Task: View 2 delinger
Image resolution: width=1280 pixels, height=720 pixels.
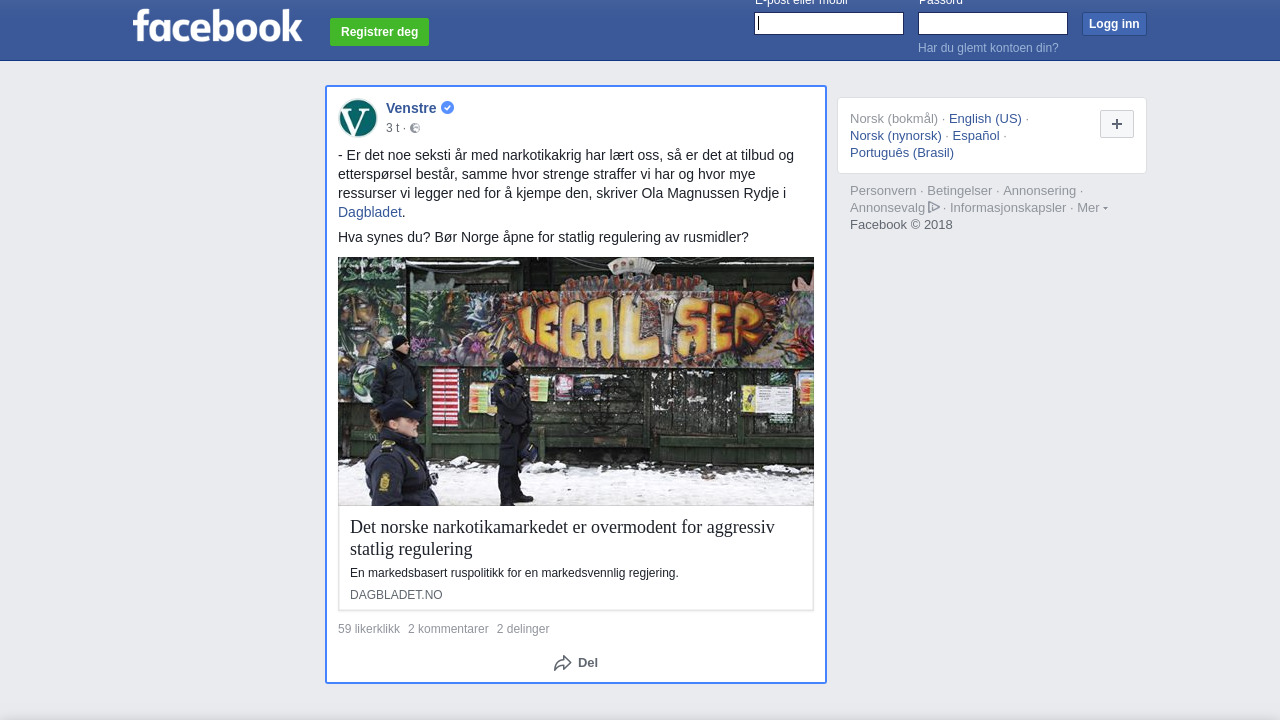Action: 523,629
